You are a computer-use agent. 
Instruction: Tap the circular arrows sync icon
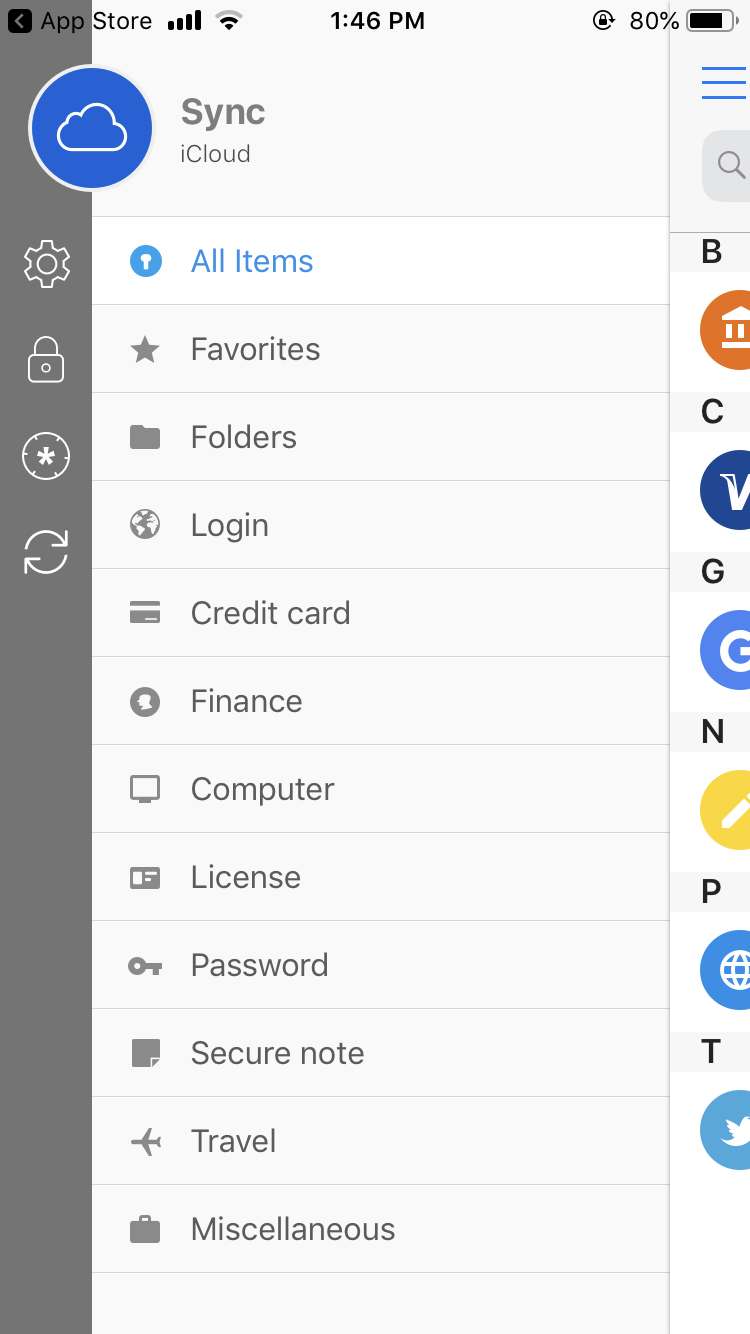[x=46, y=552]
